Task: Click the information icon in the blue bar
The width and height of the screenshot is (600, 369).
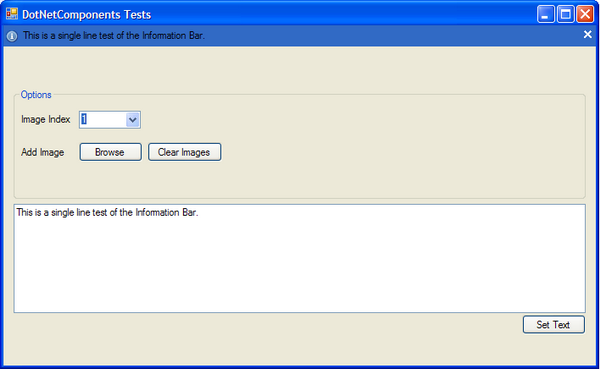Action: pyautogui.click(x=12, y=36)
